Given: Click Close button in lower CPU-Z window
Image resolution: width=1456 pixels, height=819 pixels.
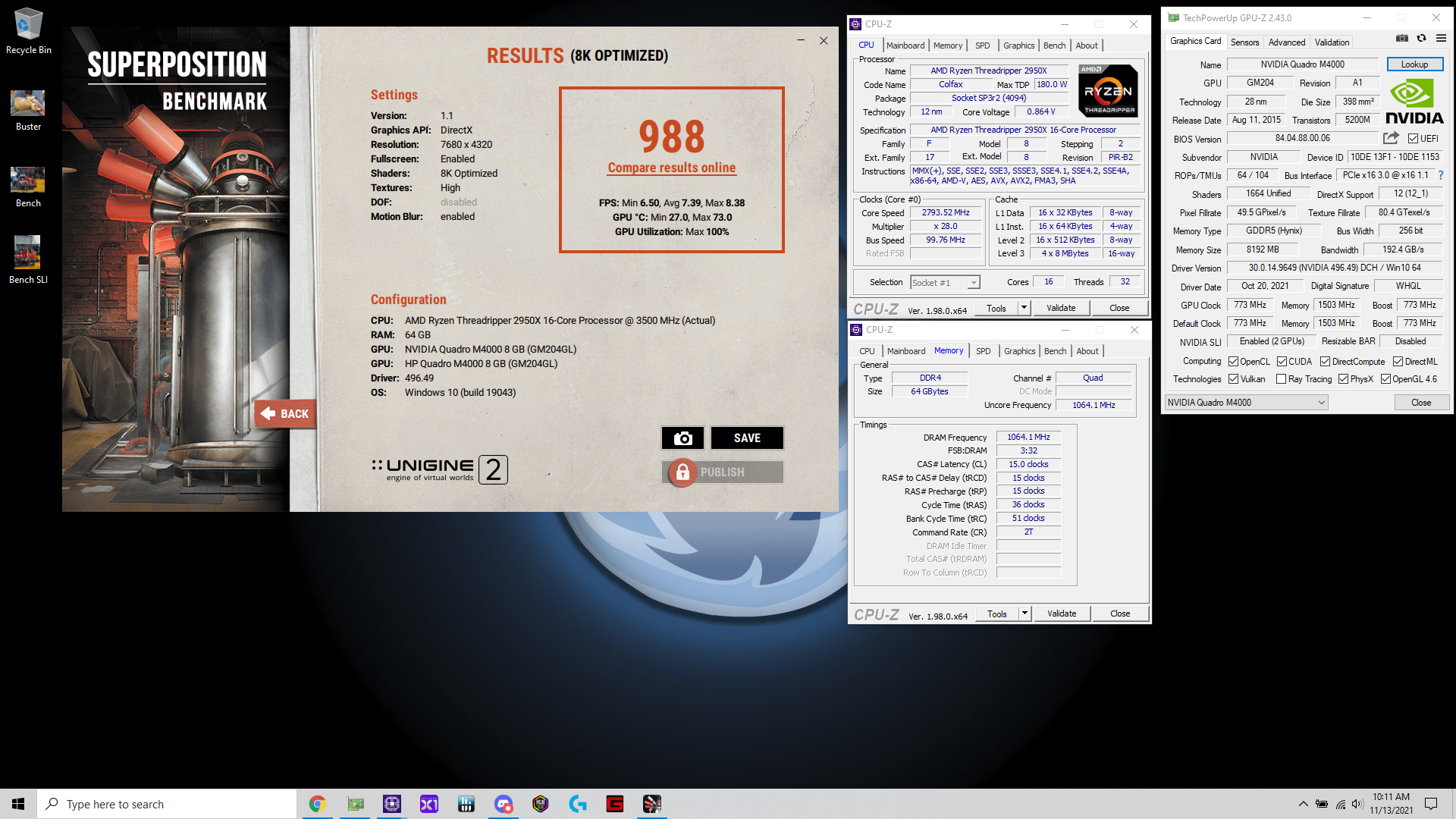Looking at the screenshot, I should click(1120, 613).
